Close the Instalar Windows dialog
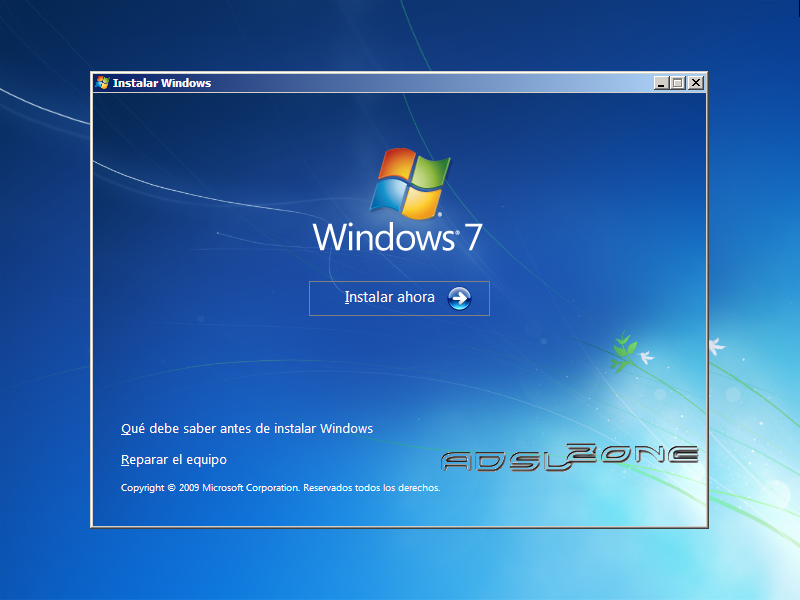 point(696,83)
